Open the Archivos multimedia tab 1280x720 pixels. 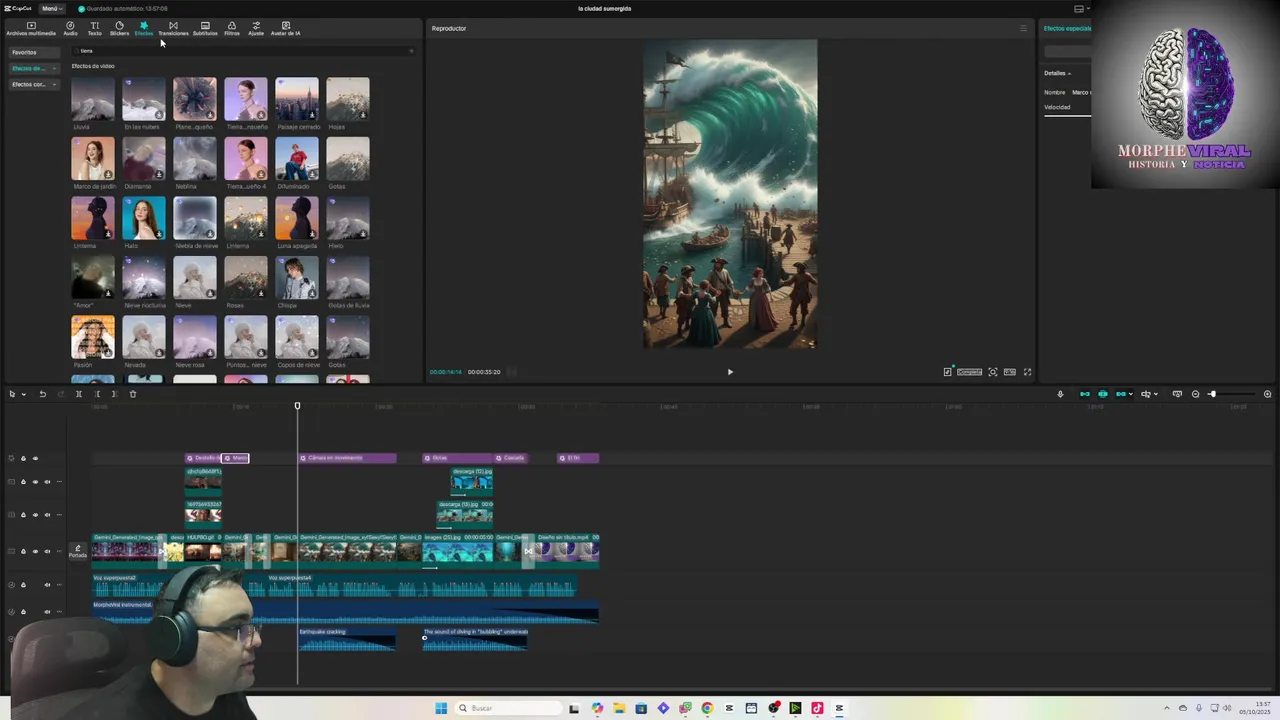pyautogui.click(x=31, y=28)
